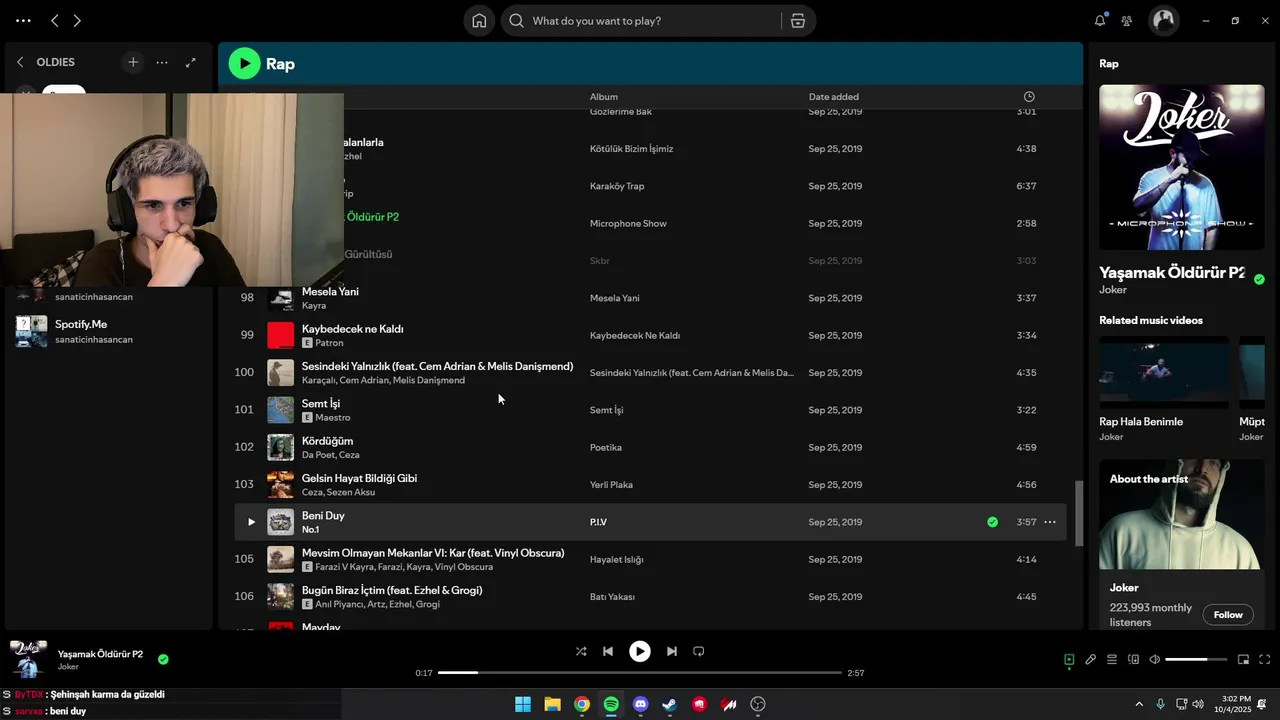
Task: Adjust the volume slider
Action: pos(1196,659)
